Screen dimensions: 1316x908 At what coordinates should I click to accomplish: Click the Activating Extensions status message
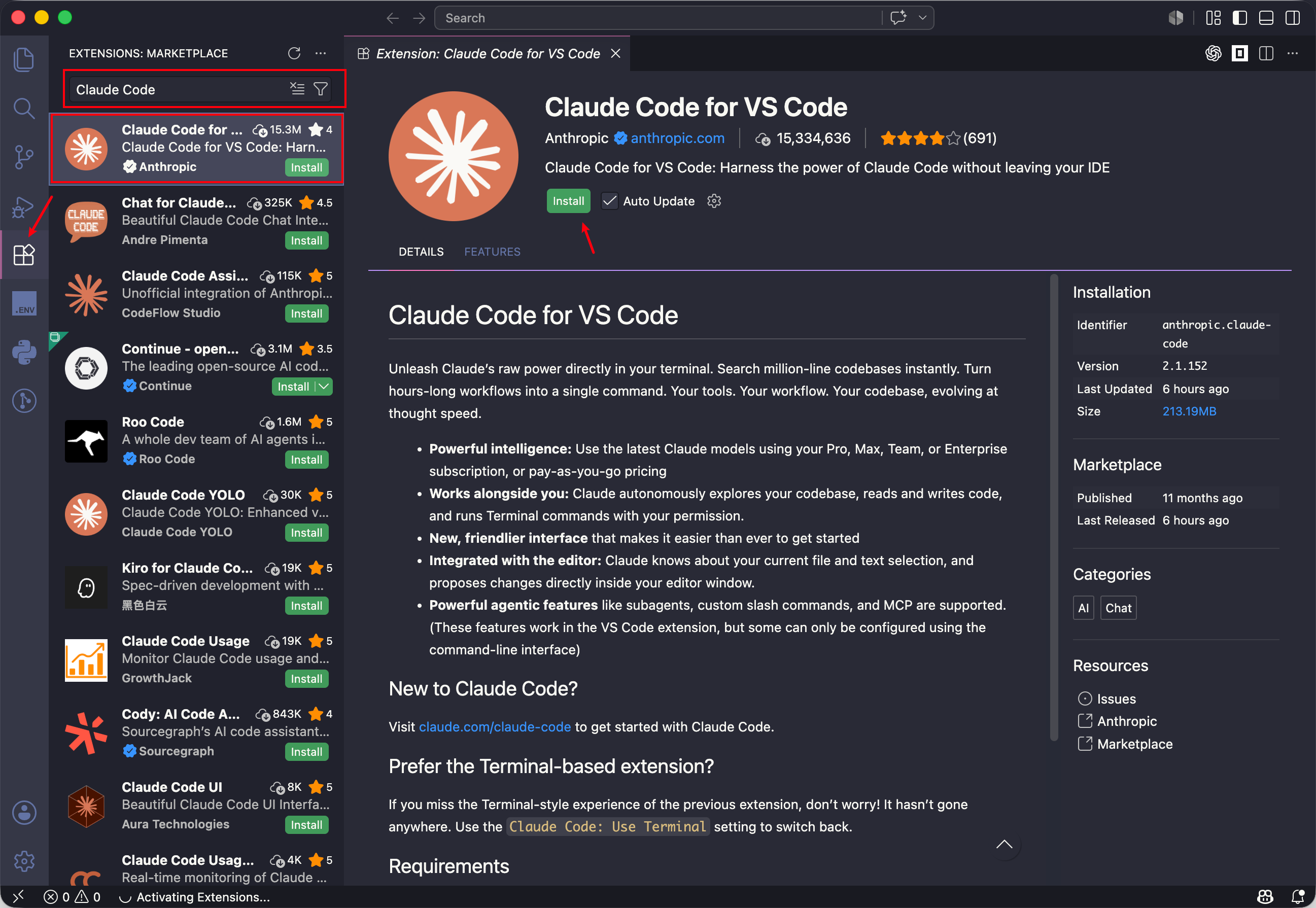[x=195, y=897]
